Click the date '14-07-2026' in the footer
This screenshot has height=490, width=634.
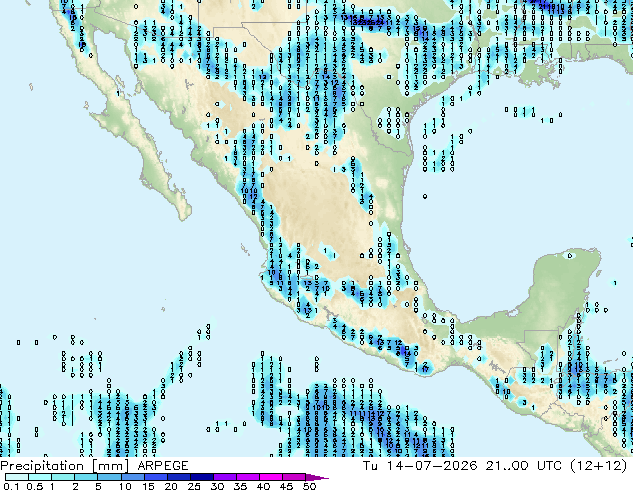click(432, 466)
